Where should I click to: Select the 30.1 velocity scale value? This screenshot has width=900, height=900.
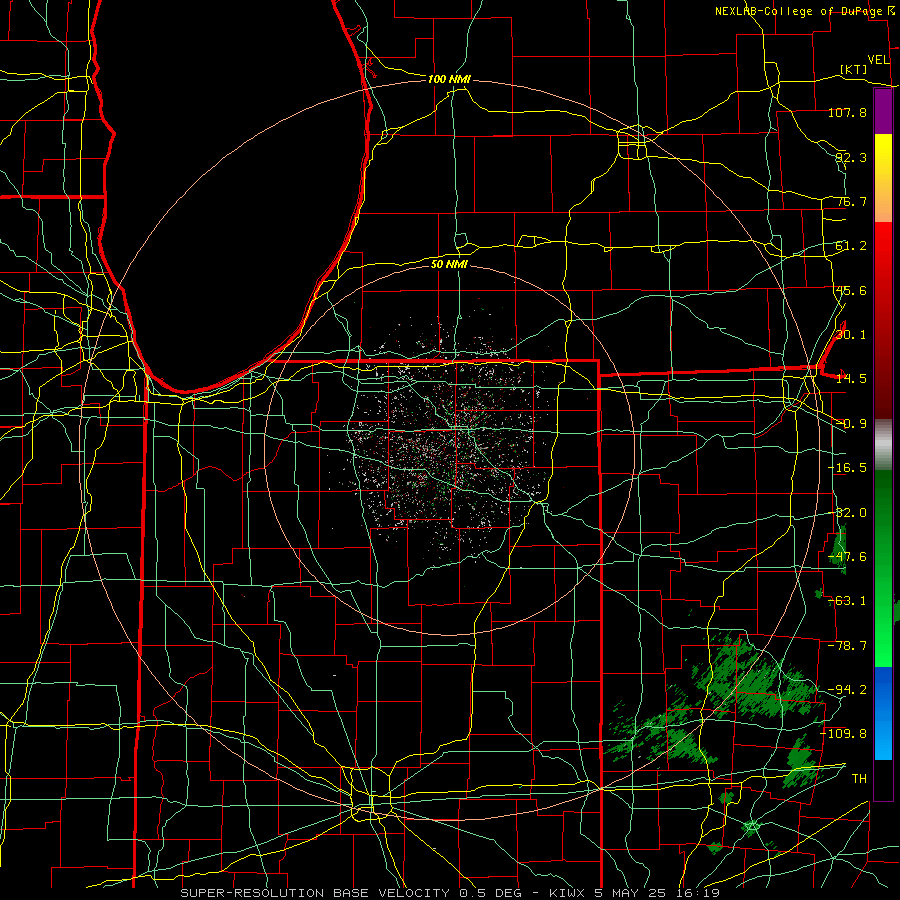[x=851, y=335]
